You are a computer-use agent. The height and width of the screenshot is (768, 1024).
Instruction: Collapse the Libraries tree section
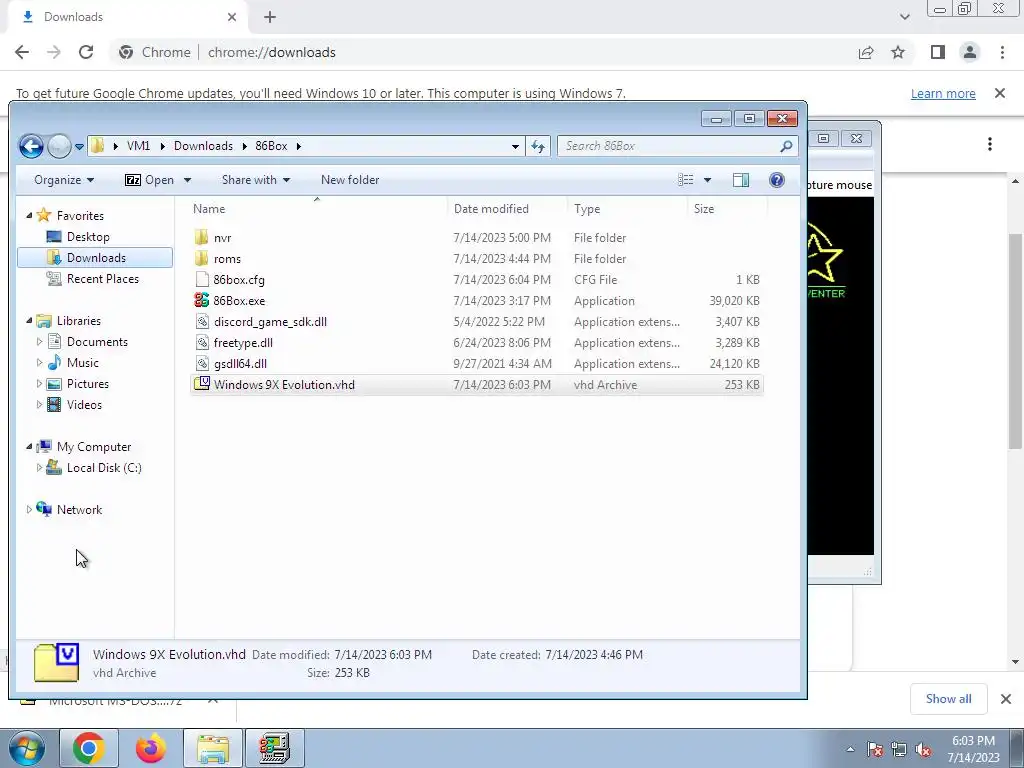click(29, 320)
